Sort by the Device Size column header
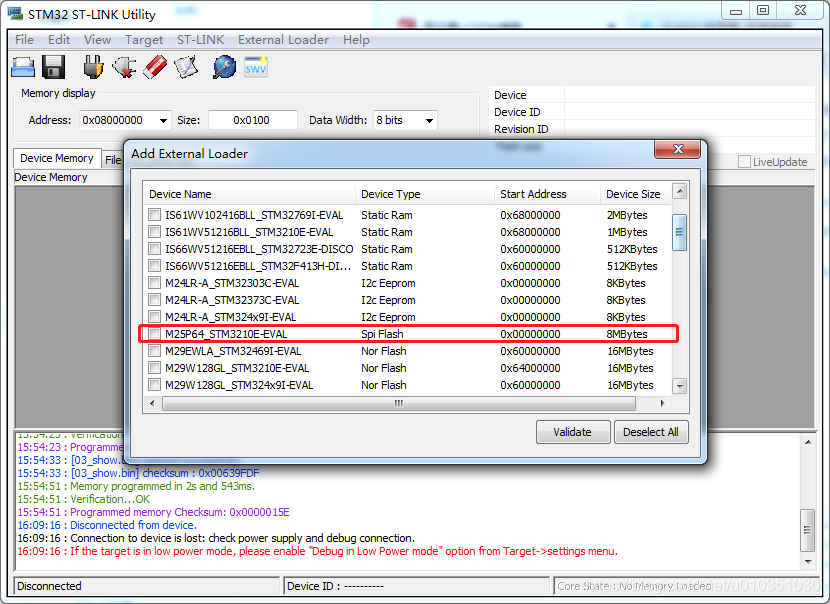This screenshot has width=830, height=604. pos(636,194)
